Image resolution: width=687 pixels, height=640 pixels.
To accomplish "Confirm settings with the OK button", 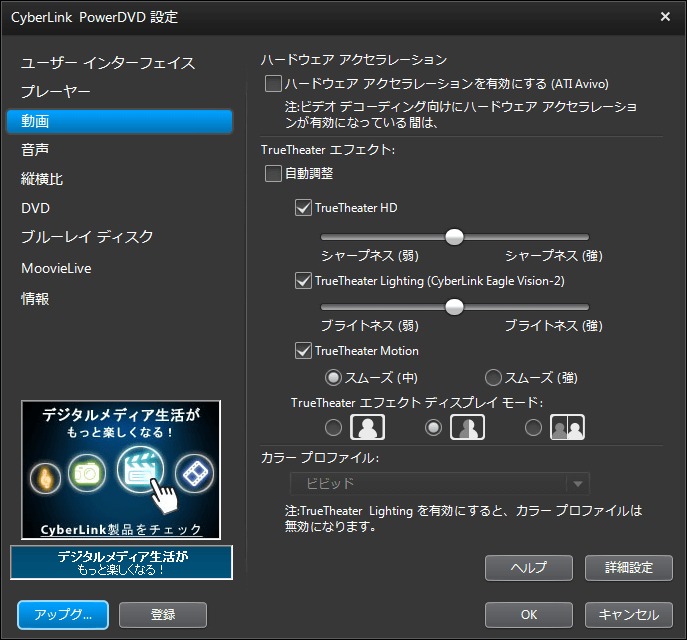I will tap(529, 615).
